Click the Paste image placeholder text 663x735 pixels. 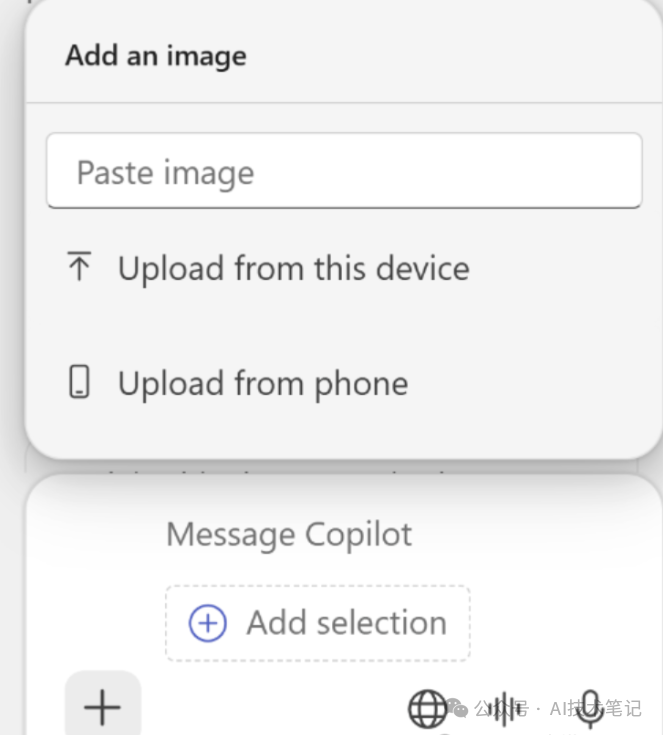pyautogui.click(x=166, y=173)
